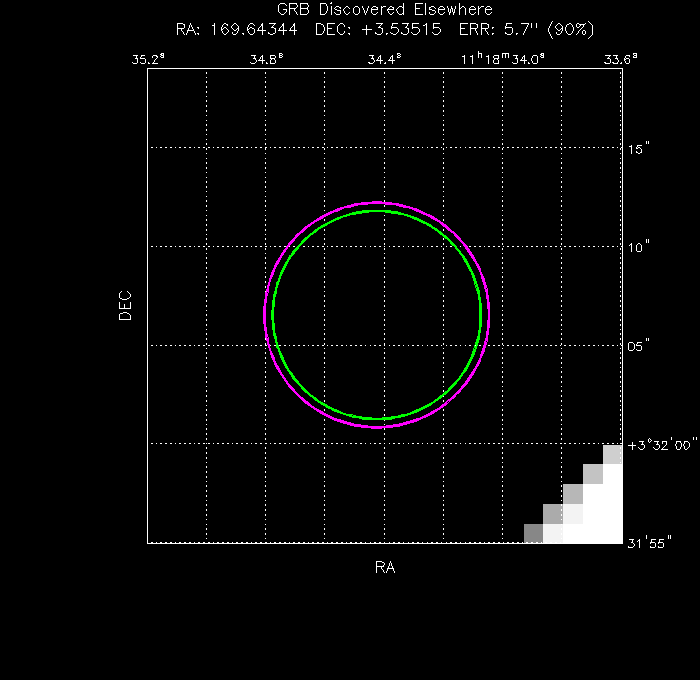
Task: Click the 33.6s RA tick label
Action: point(621,59)
